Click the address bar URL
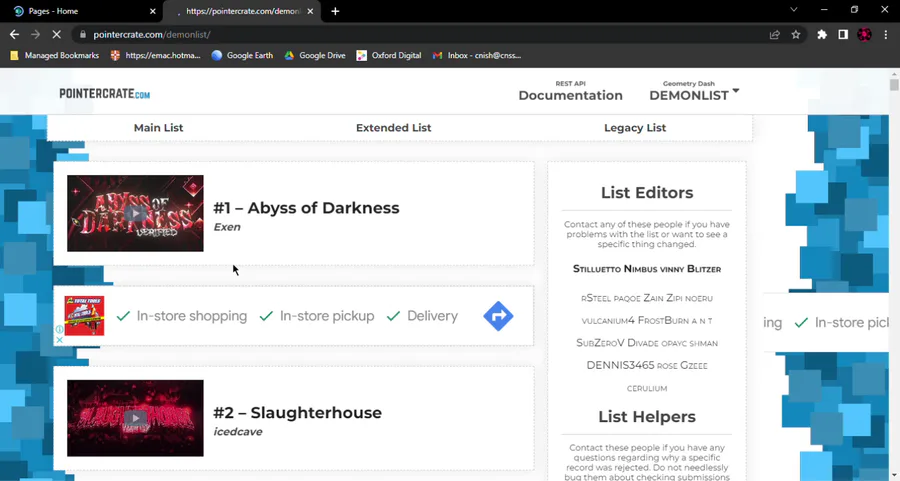The height and width of the screenshot is (481, 900). click(152, 34)
